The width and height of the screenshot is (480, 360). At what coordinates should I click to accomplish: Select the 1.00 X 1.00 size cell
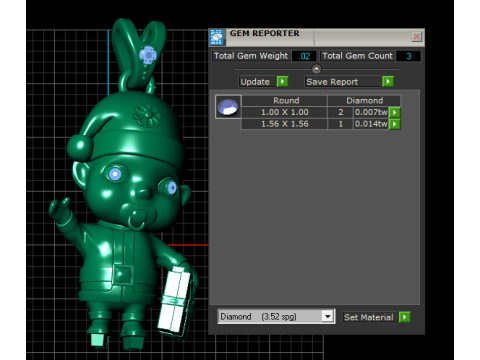(284, 112)
